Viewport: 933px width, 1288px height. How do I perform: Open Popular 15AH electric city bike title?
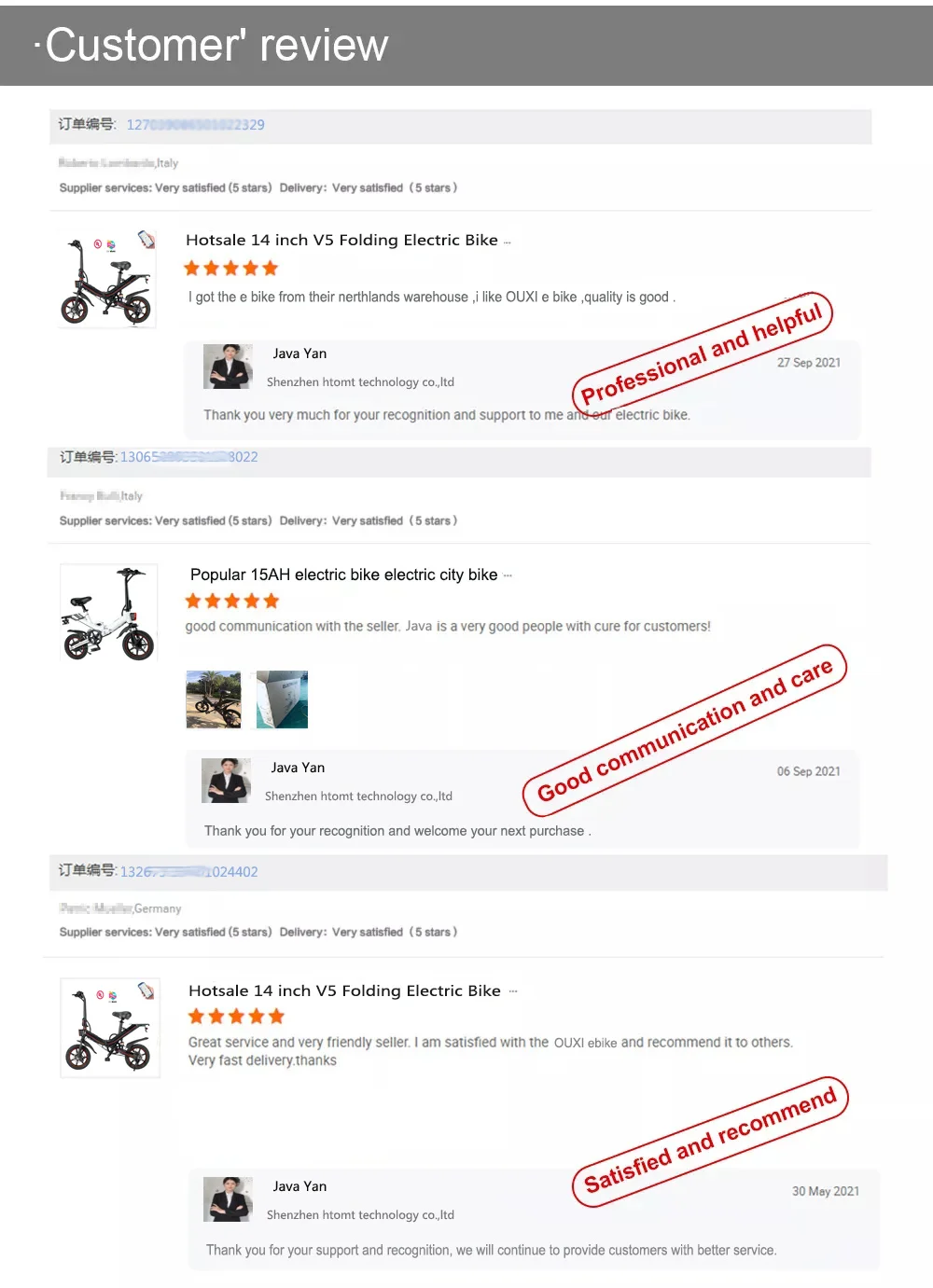tap(343, 575)
